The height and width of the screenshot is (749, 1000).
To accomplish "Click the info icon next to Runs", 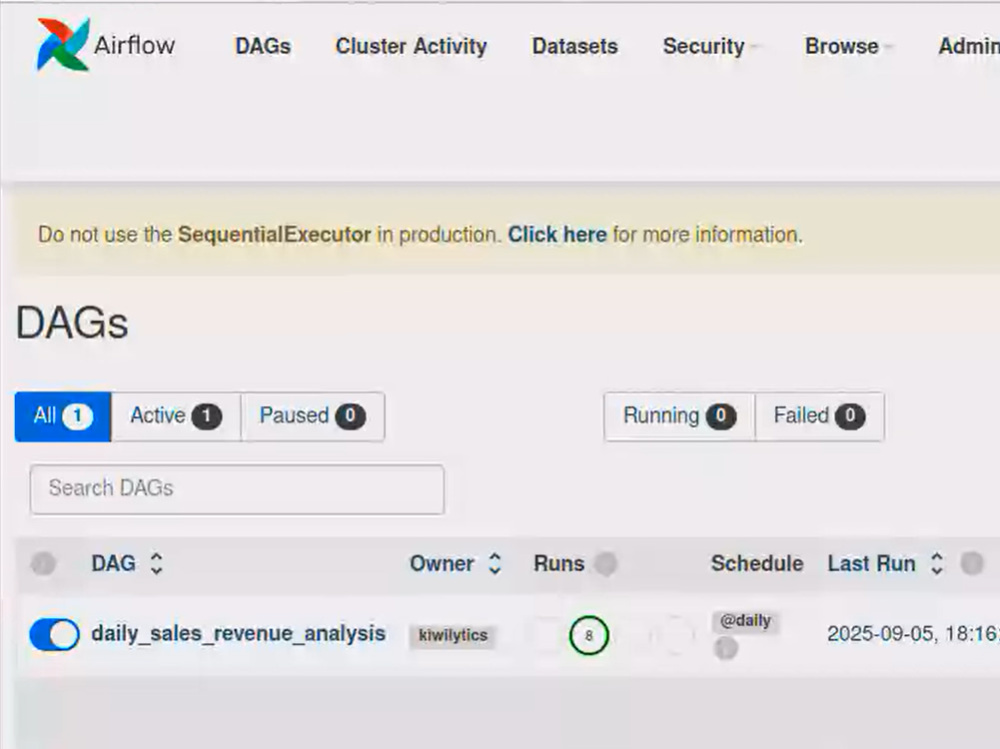I will [x=606, y=563].
